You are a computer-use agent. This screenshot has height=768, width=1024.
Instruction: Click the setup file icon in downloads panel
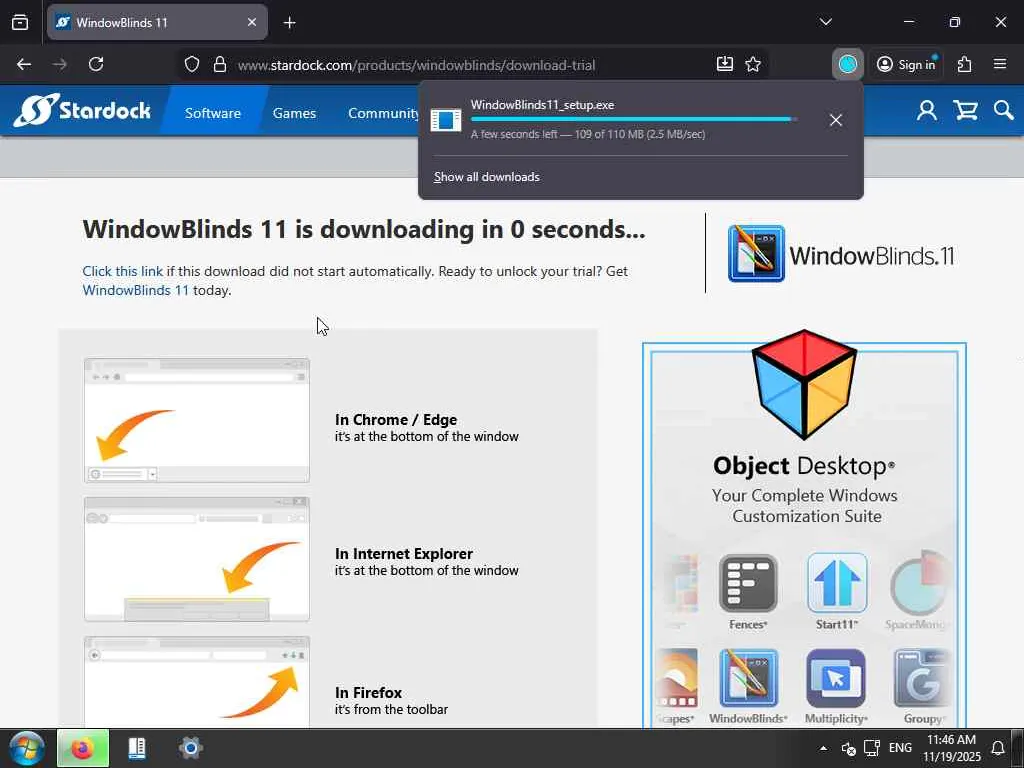coord(446,120)
